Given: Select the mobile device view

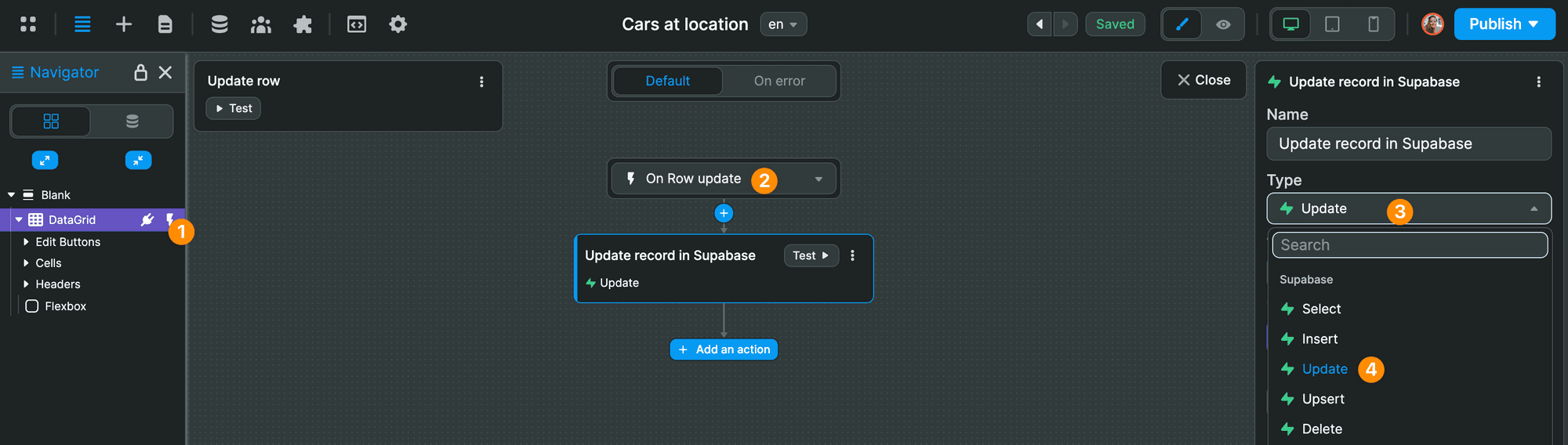Looking at the screenshot, I should point(1374,24).
